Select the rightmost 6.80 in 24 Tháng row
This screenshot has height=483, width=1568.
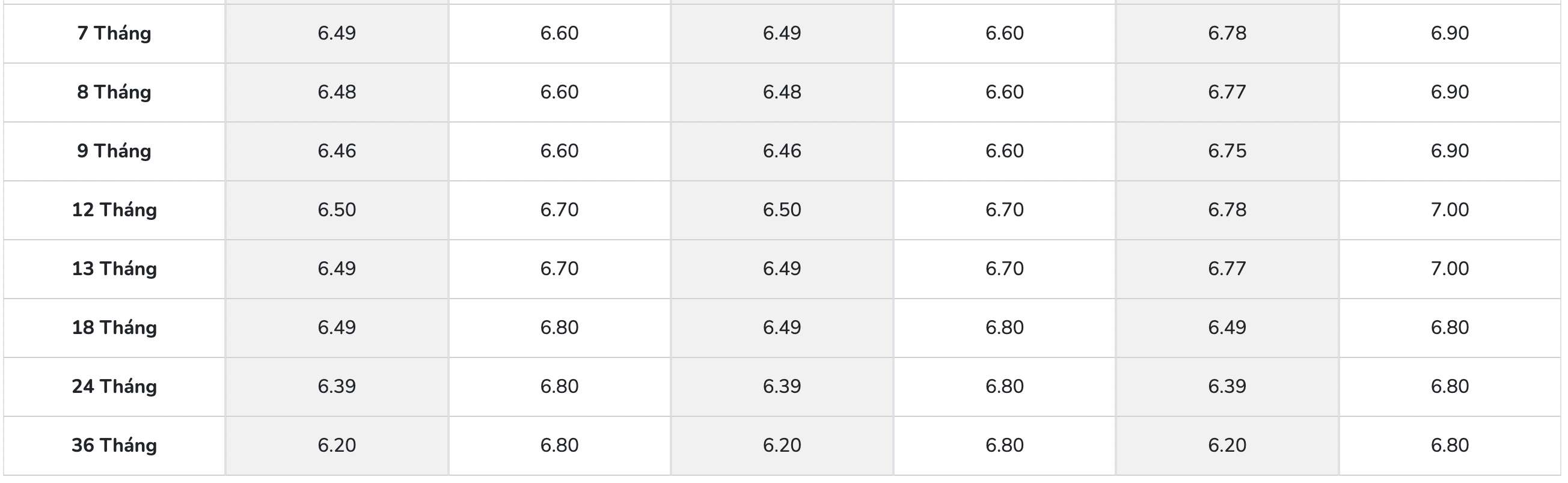[1450, 386]
